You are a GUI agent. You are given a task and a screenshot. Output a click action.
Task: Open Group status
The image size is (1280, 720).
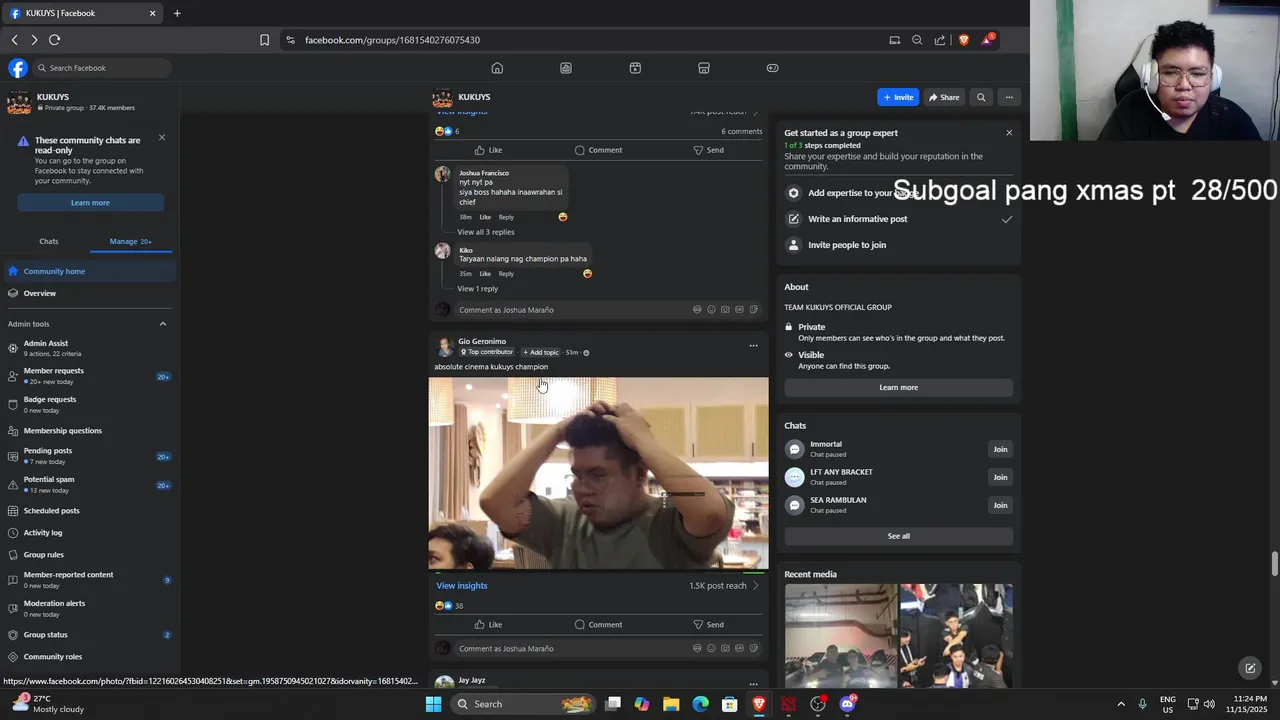point(89,635)
